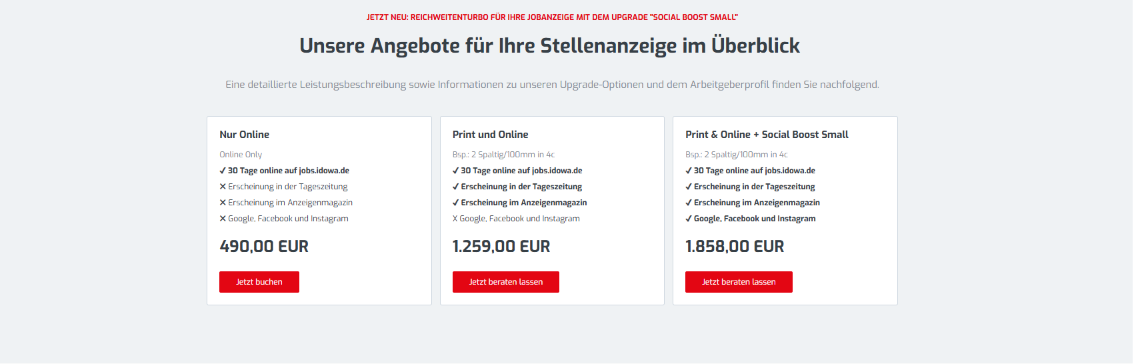Click the red Social Boost Small announcement banner
Screen dimensions: 1133x364
(x=566, y=17)
